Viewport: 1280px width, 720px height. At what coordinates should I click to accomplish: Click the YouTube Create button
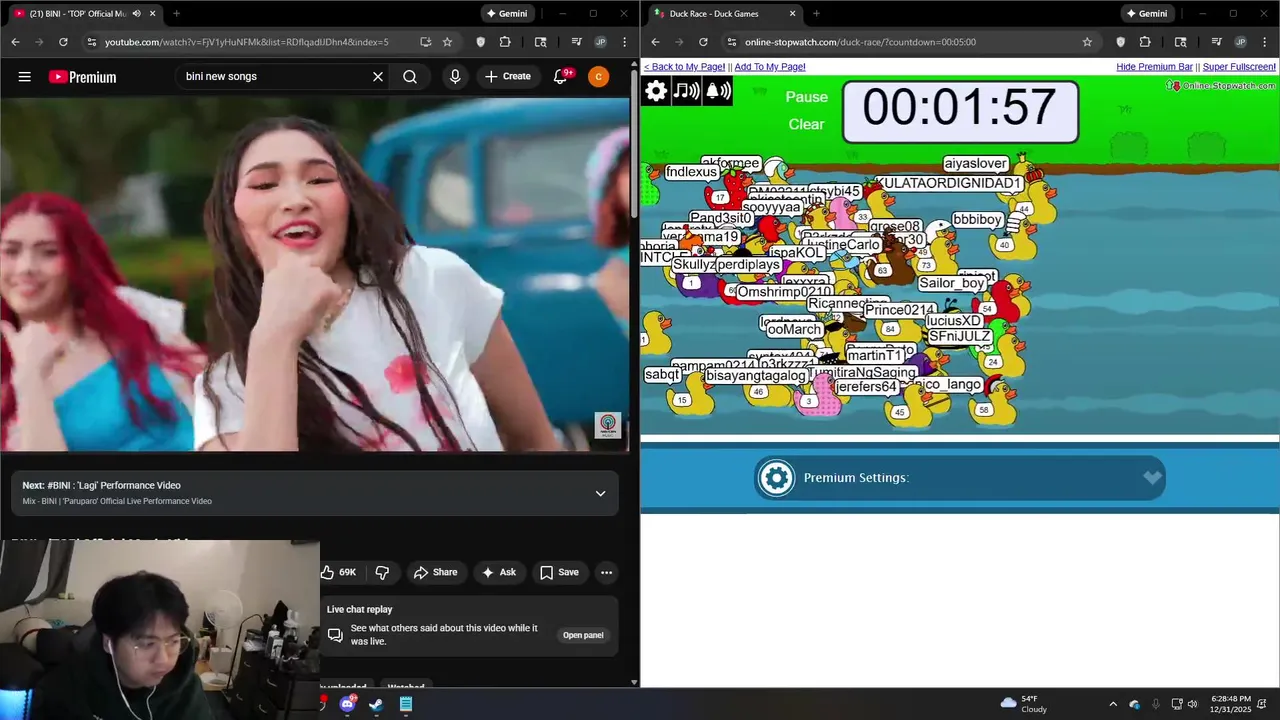click(x=508, y=77)
